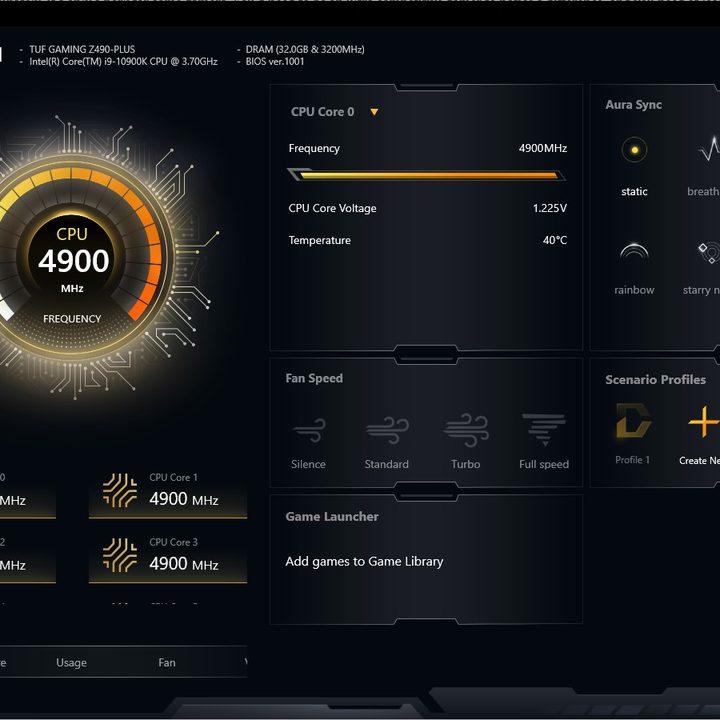The image size is (720, 720).
Task: Set fan speed to Standard
Action: (x=387, y=430)
